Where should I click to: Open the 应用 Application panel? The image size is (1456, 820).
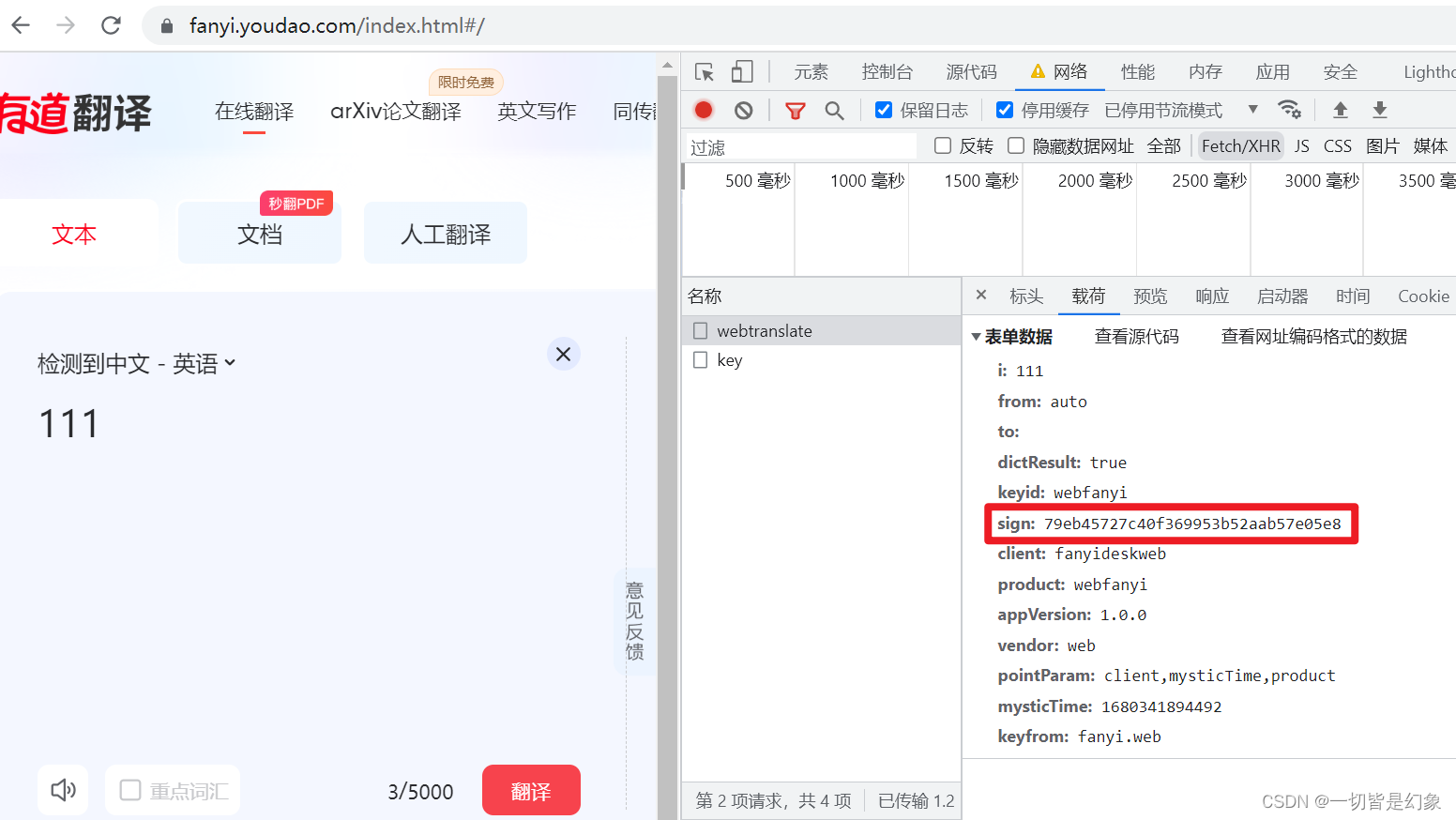1272,72
